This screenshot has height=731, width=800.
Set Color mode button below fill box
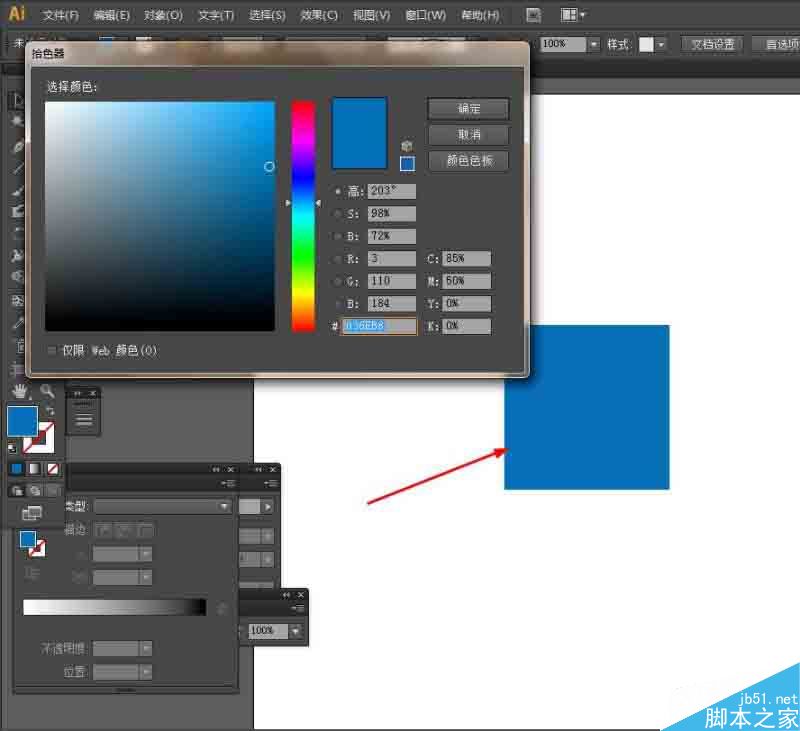click(16, 469)
